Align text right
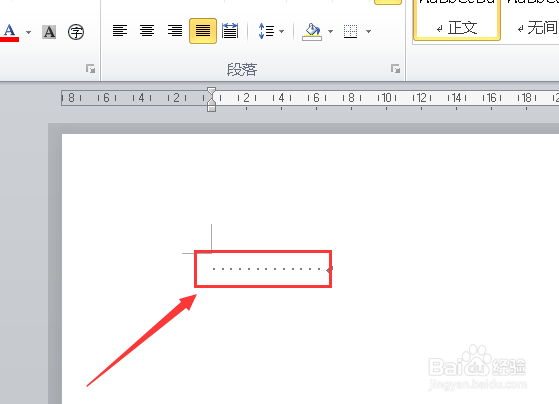Screen dimensions: 559x404 click(x=175, y=31)
